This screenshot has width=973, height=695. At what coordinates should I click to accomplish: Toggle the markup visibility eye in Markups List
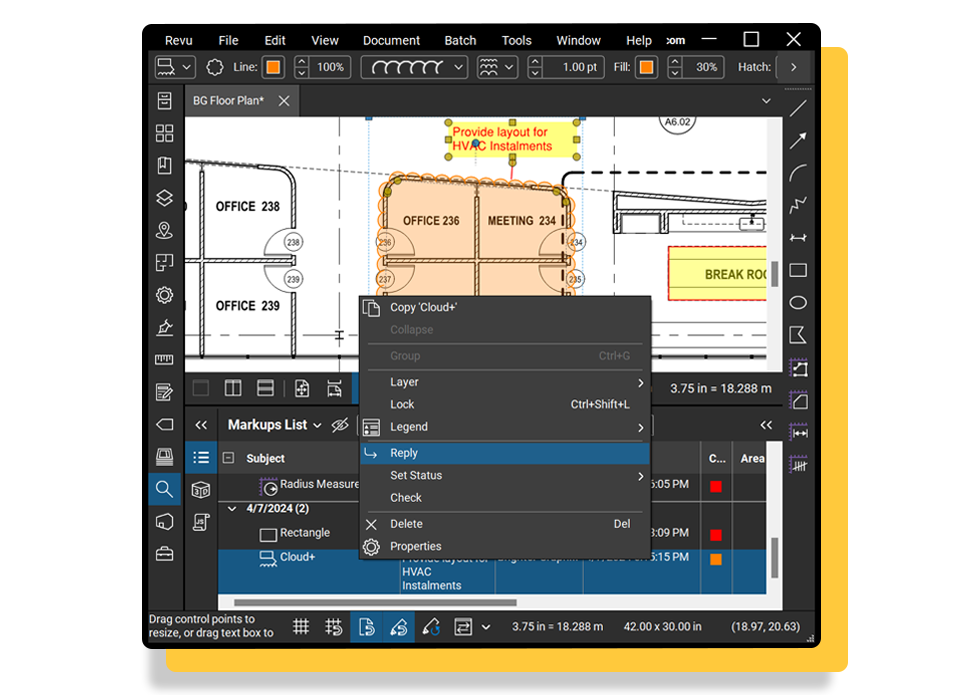coord(340,425)
